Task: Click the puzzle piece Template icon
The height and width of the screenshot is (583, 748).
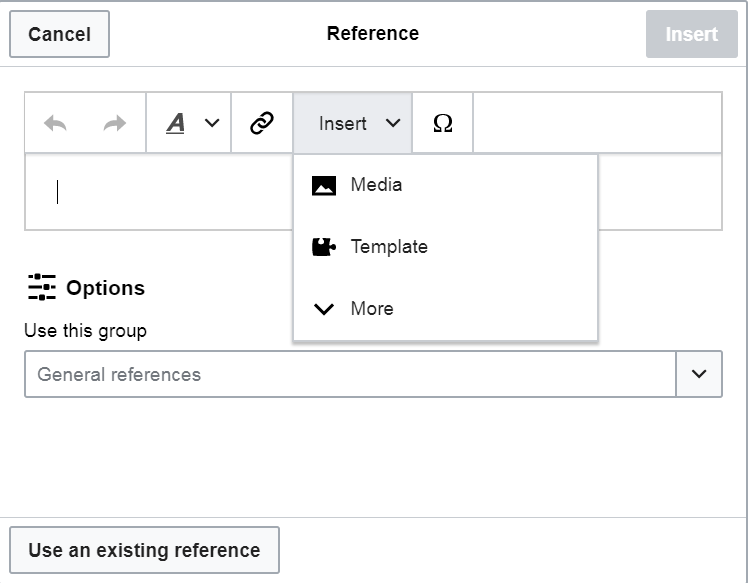Action: click(324, 247)
